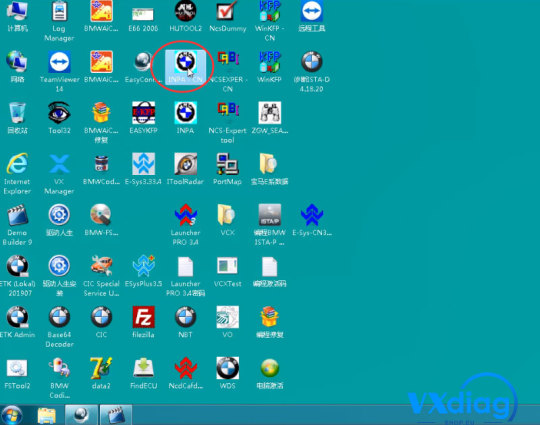Open the FindECU shortcut
Viewport: 540px width, 425px height.
(x=143, y=373)
